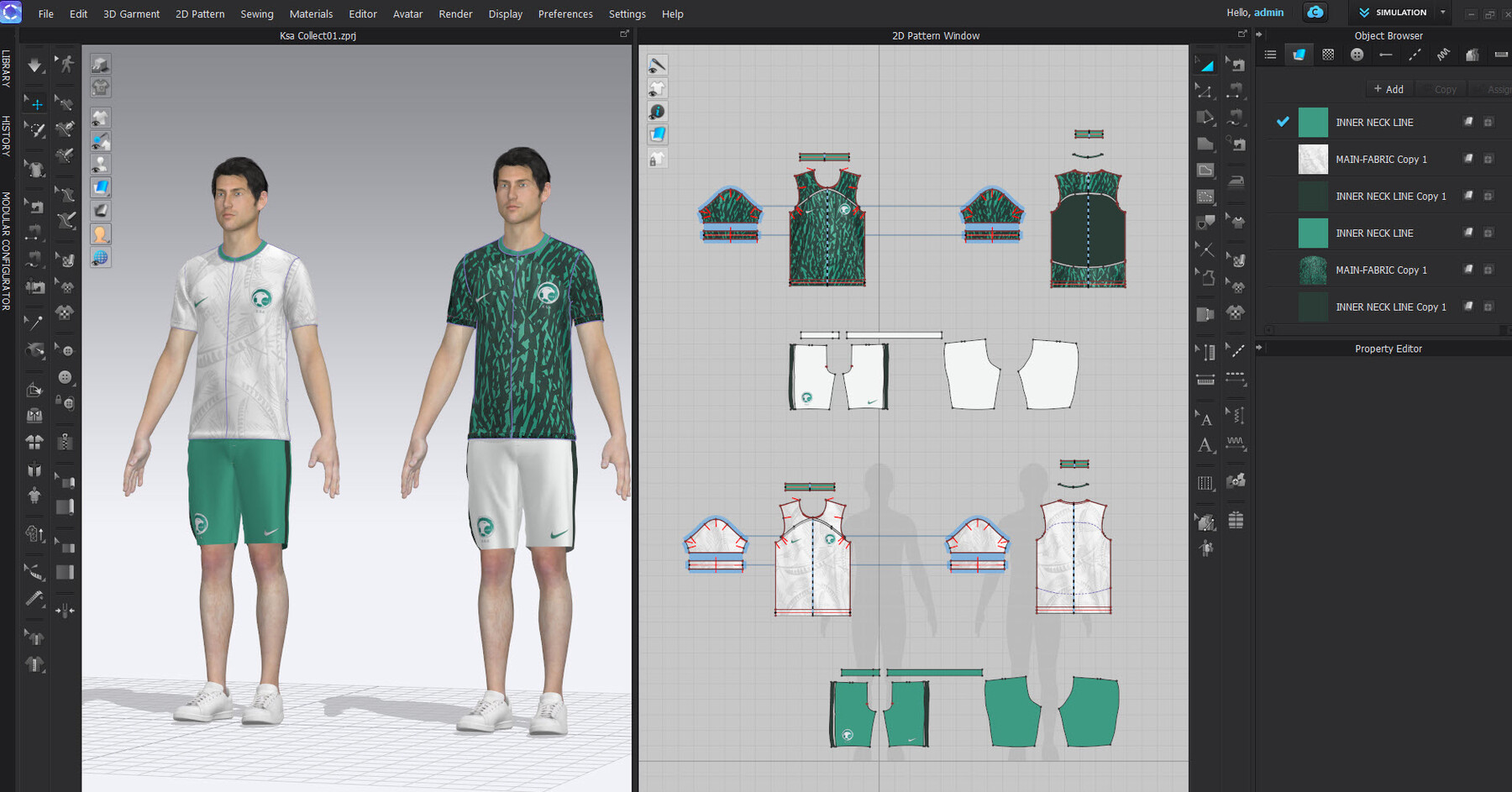Select the Internal Polygon/Line tool in 2D toolbar
1512x792 pixels.
[x=1205, y=170]
